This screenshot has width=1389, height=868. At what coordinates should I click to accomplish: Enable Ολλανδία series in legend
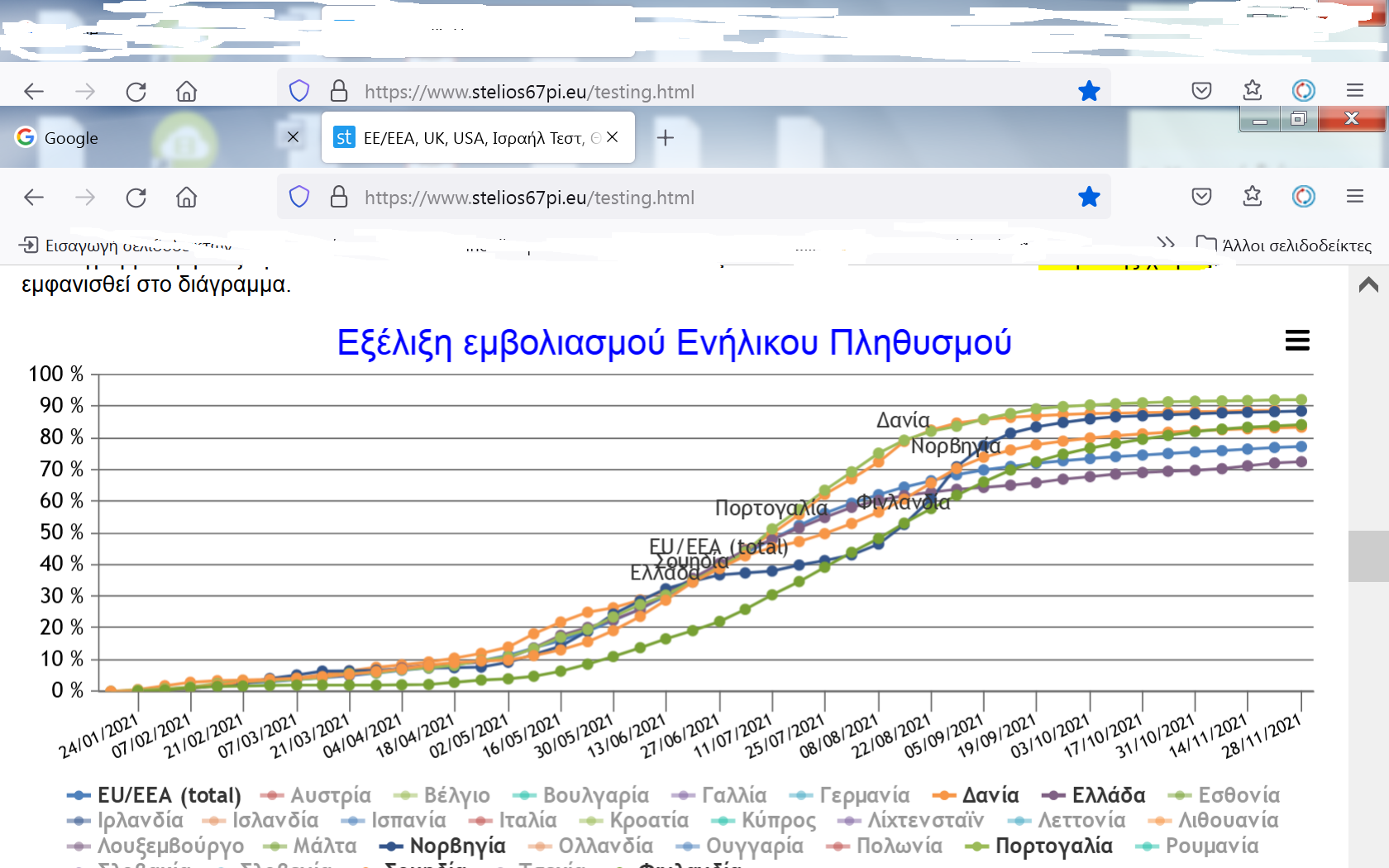[590, 846]
